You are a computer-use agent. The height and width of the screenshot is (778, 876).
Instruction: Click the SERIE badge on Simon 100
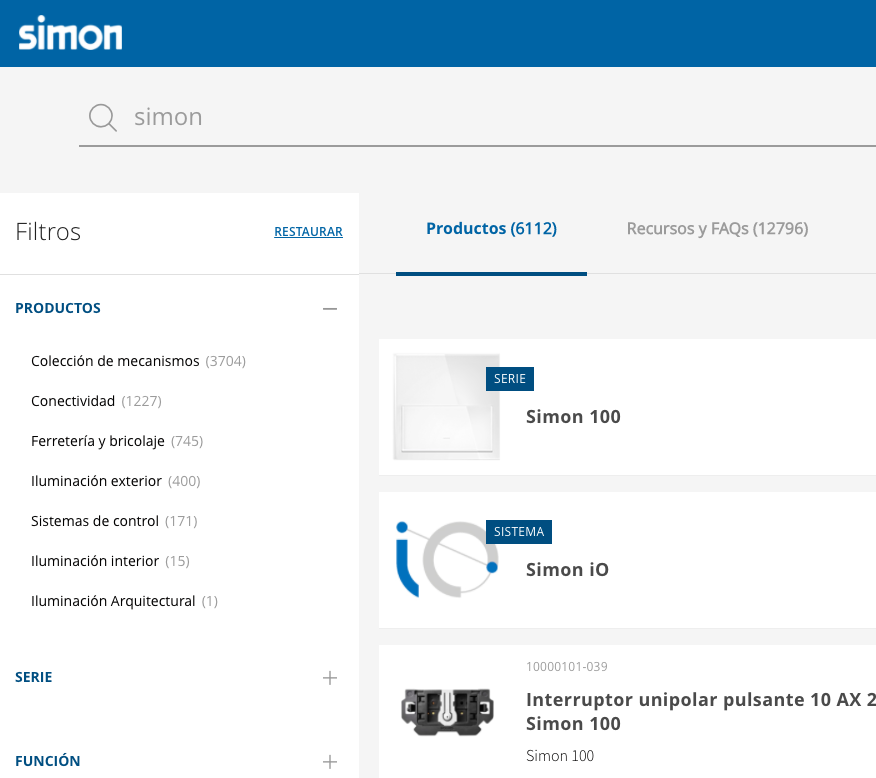click(510, 379)
